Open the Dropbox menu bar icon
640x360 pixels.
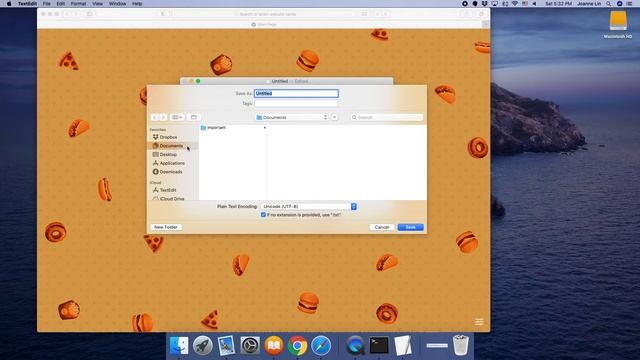click(484, 4)
